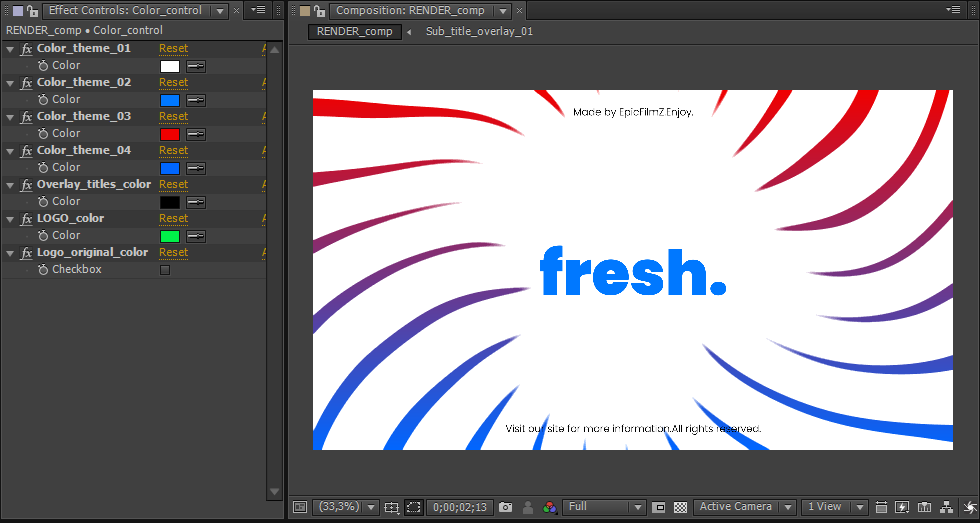Collapse the LOGO_color effect

[x=10, y=219]
